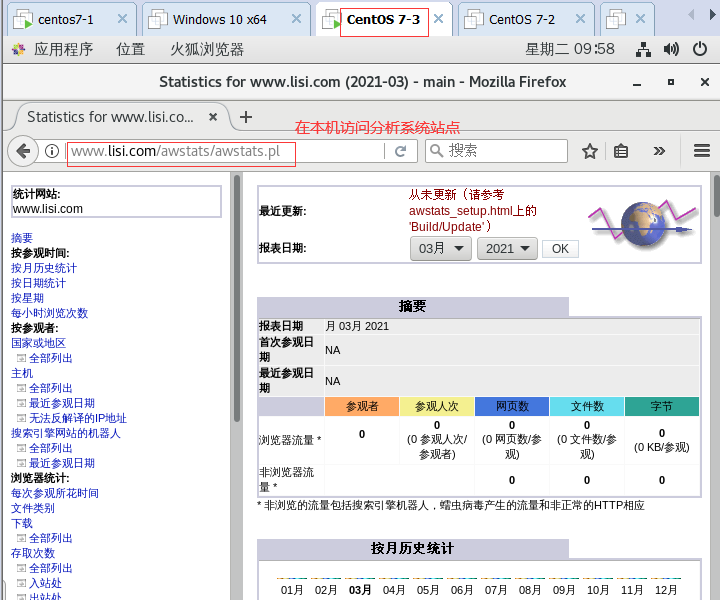Bookmark this page with the star icon
The image size is (720, 600).
click(590, 151)
